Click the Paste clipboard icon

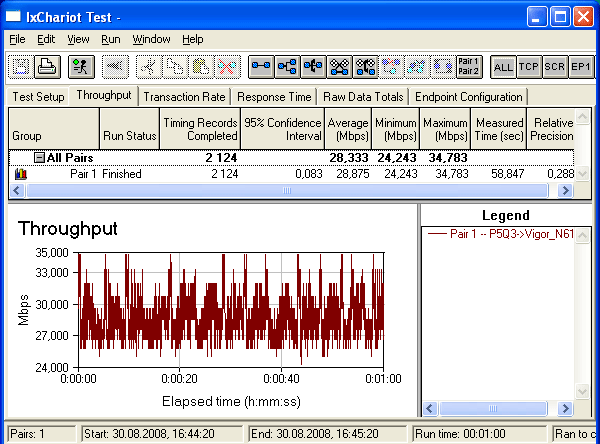coord(201,67)
